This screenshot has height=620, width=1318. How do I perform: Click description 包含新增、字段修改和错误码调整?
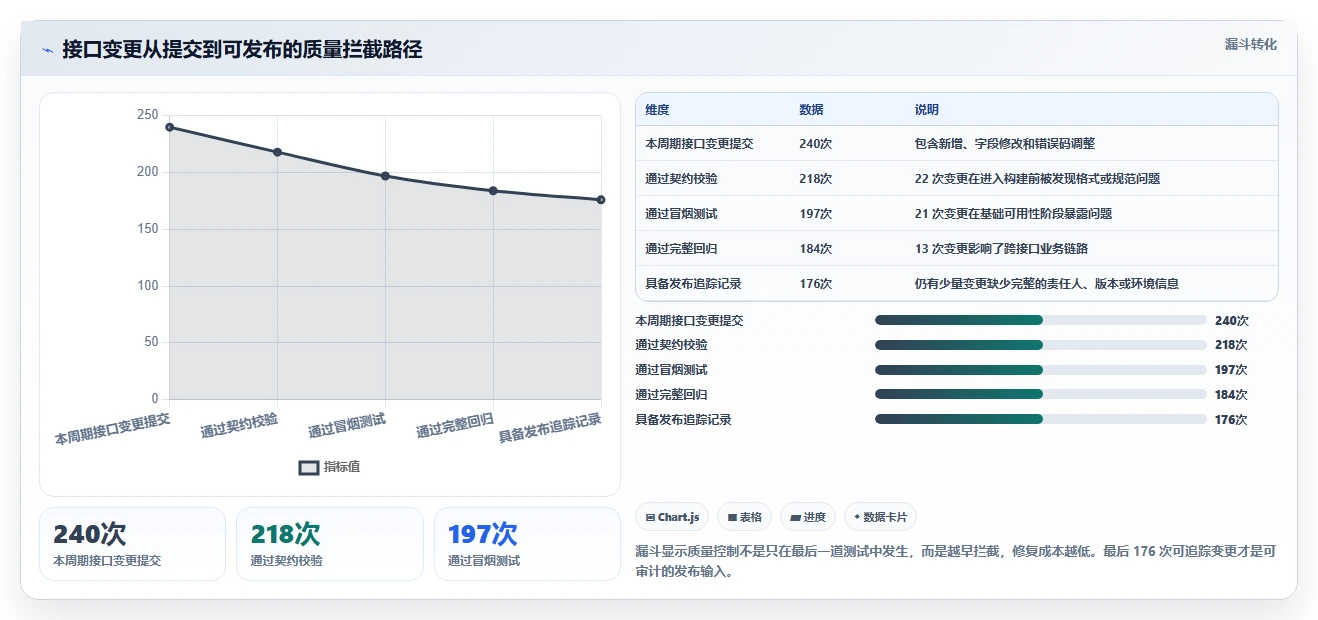[x=1005, y=144]
